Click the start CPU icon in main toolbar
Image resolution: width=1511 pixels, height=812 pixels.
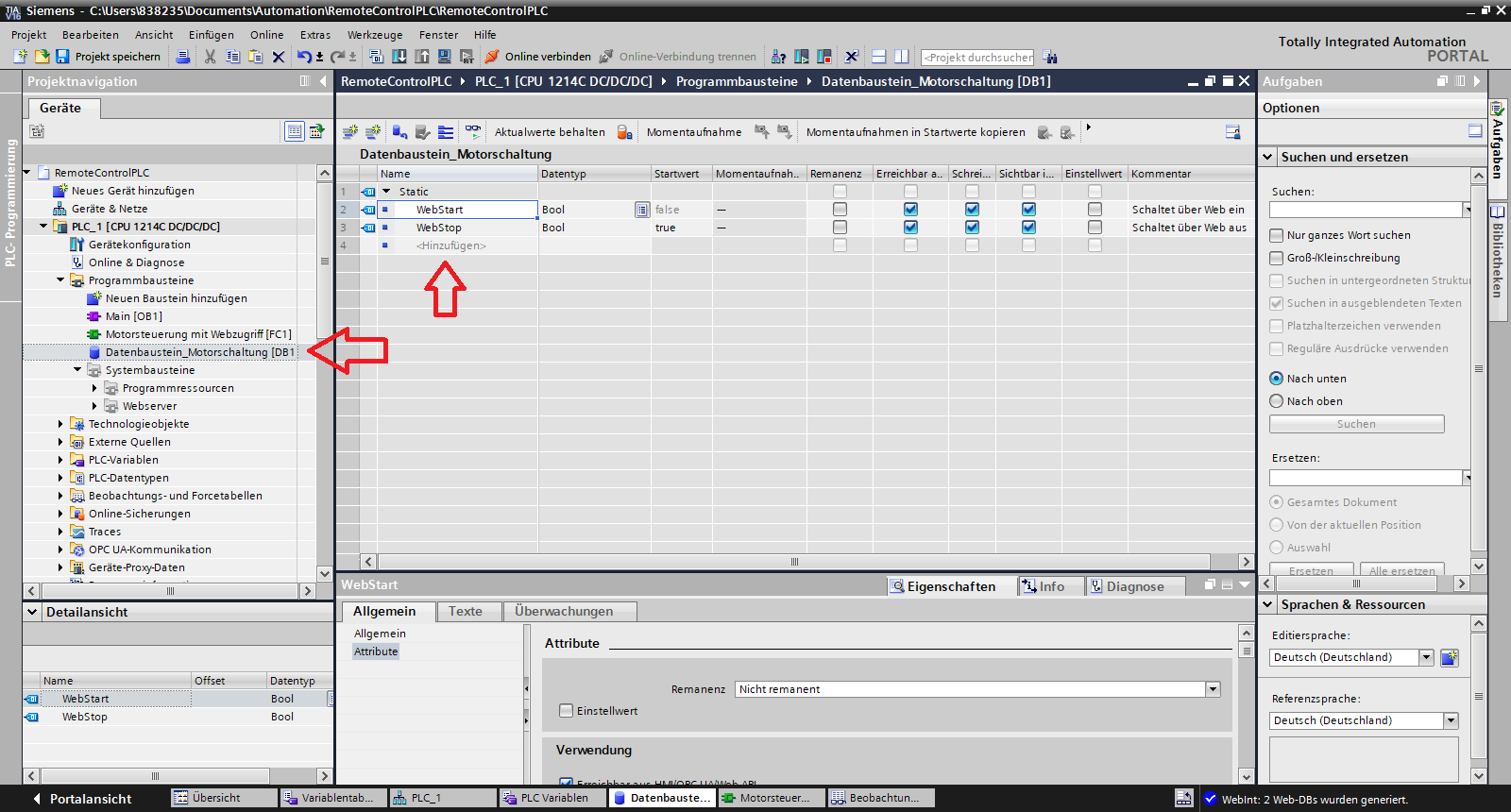(802, 57)
